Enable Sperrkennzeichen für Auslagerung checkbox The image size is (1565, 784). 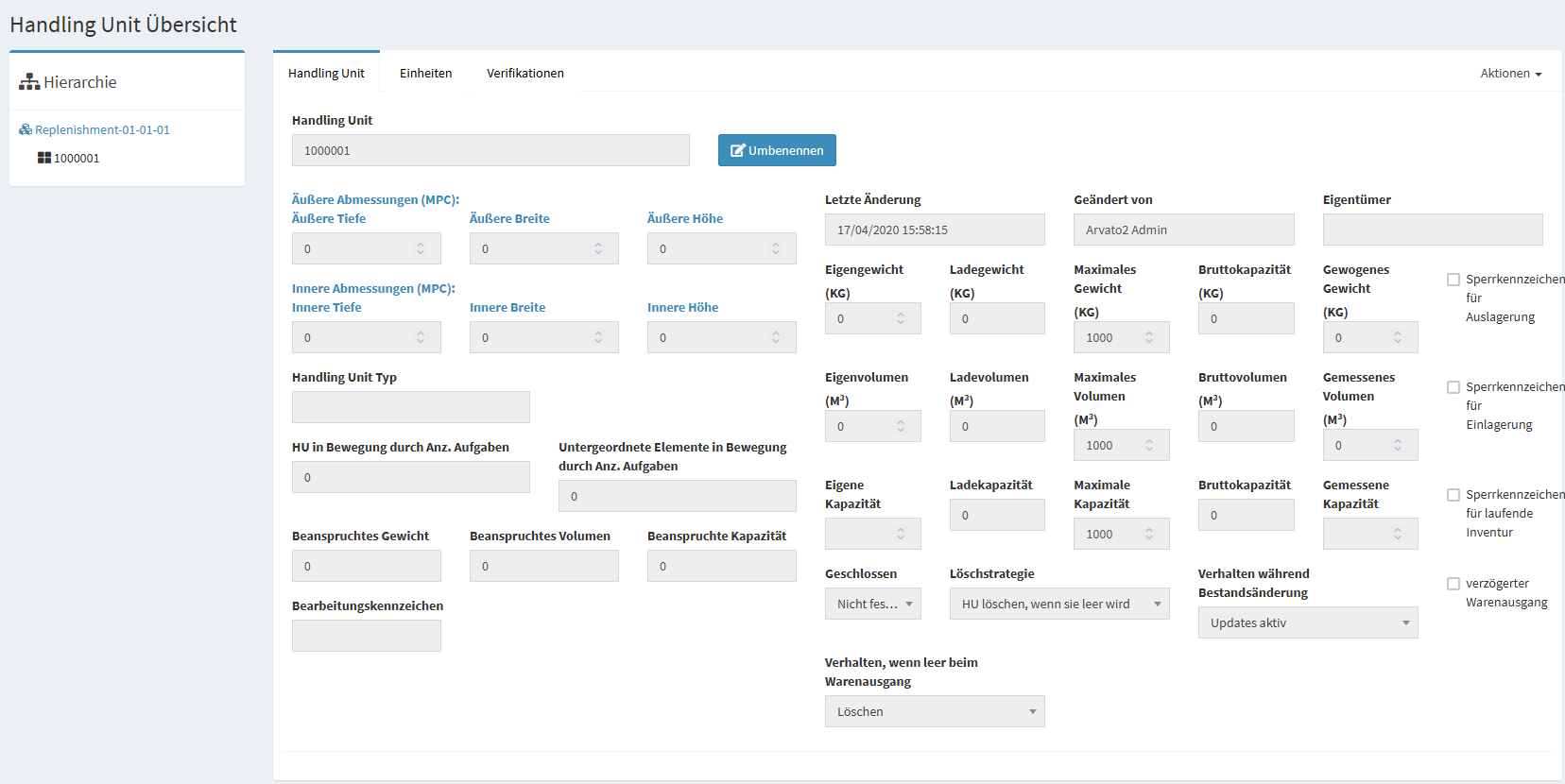1453,280
